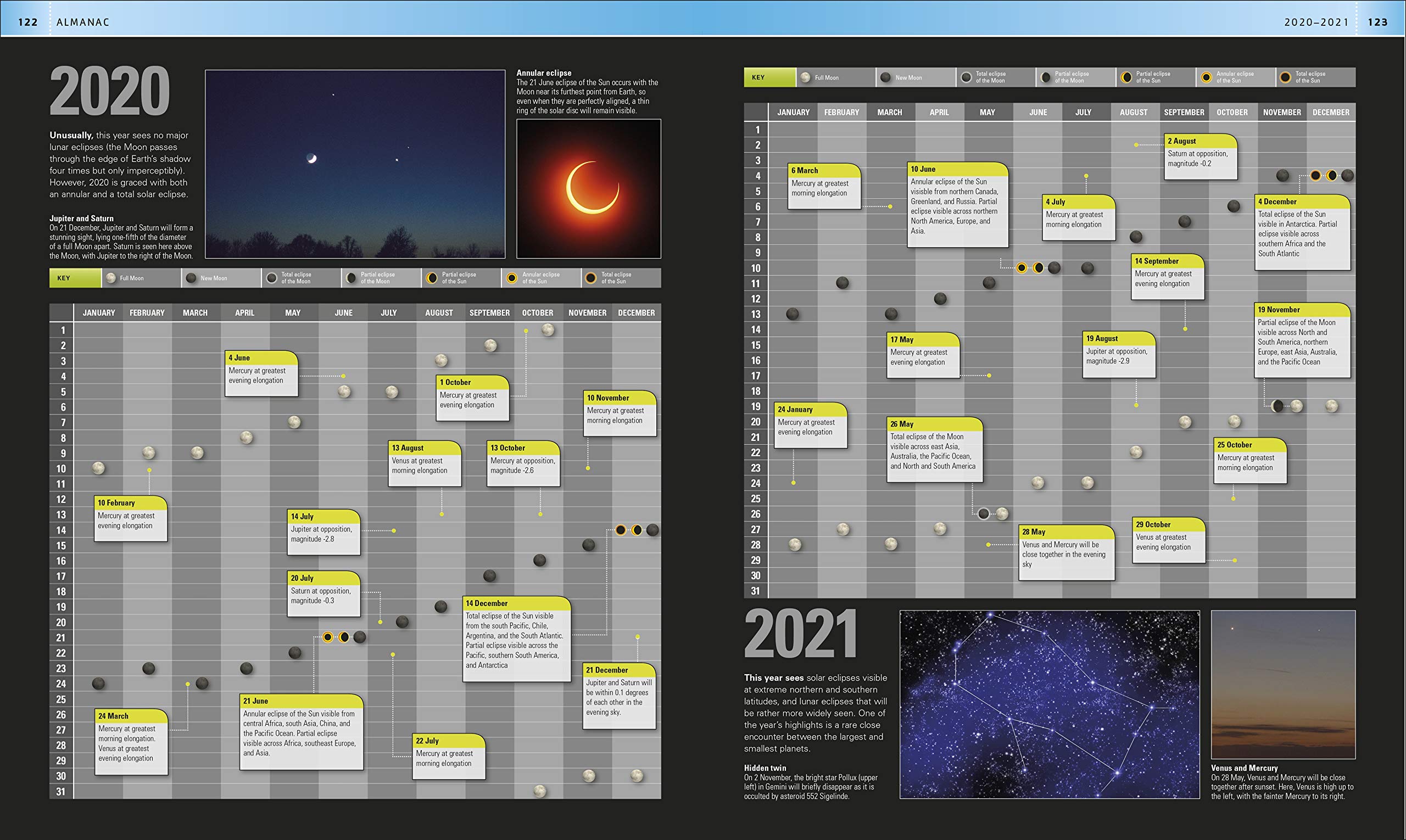Viewport: 1406px width, 840px height.
Task: Open the '14 December' total eclipse note
Action: click(517, 639)
